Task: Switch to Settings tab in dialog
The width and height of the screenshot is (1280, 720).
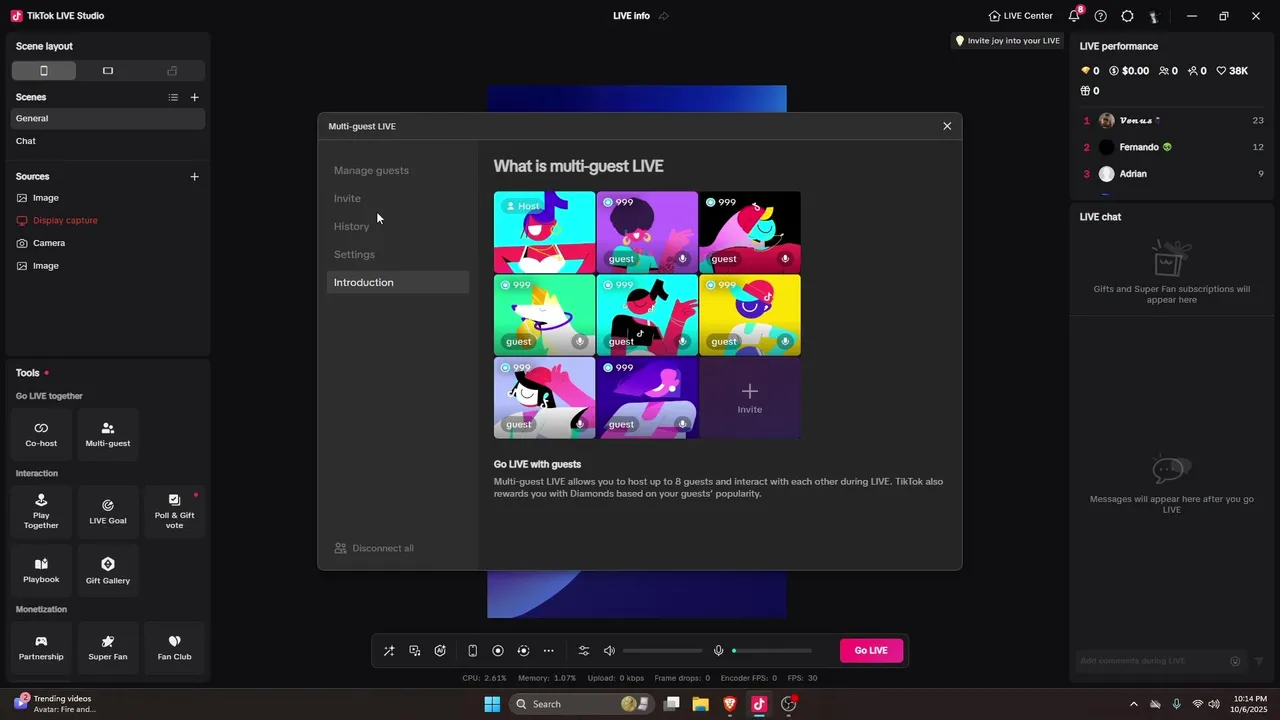Action: [x=398, y=254]
